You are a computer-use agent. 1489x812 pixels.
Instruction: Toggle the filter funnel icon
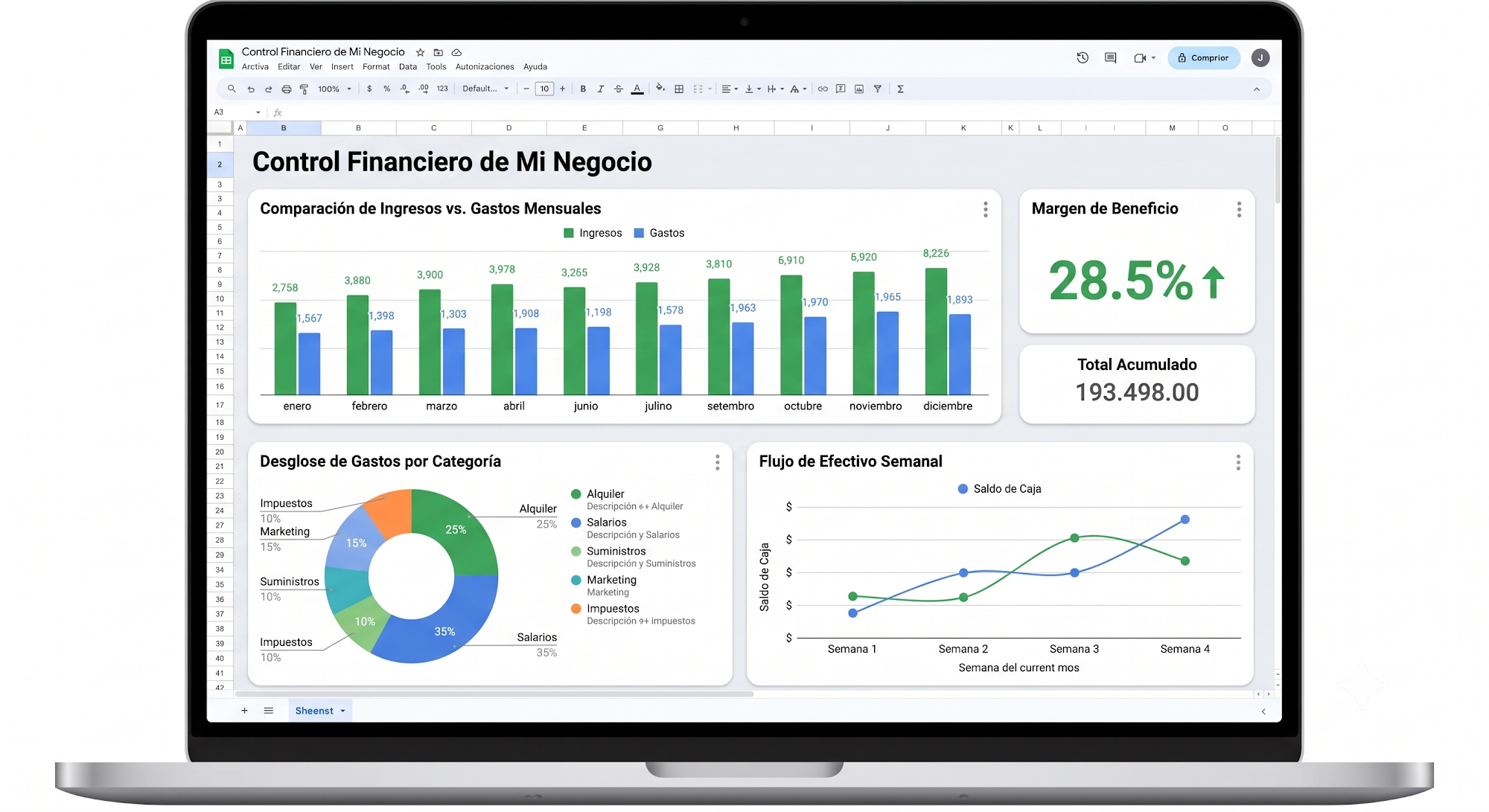pyautogui.click(x=878, y=89)
